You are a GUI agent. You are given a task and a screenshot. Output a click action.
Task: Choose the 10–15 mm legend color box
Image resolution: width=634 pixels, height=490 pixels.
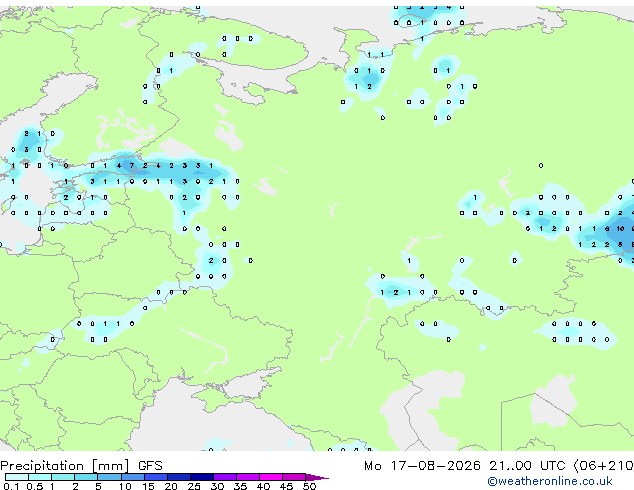coord(132,477)
